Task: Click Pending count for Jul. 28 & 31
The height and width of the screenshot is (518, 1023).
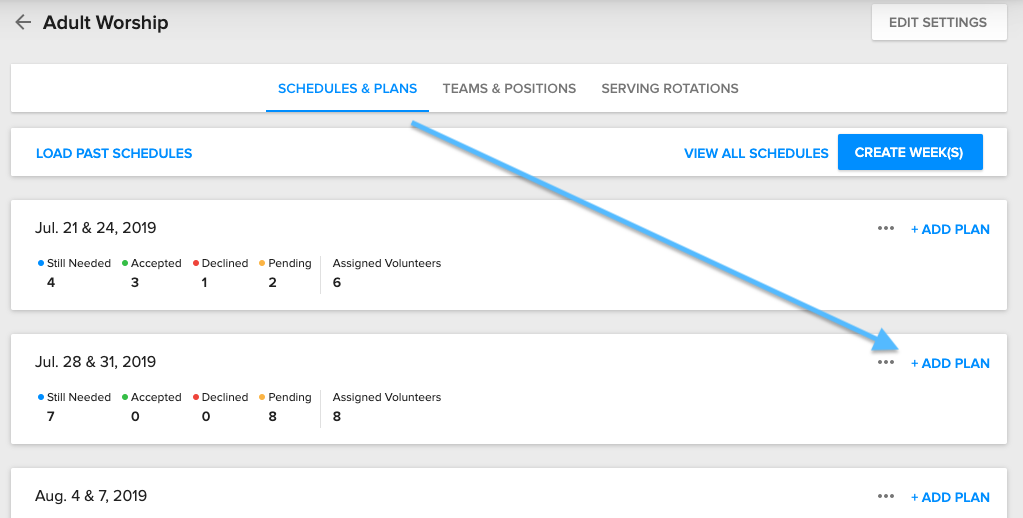Action: tap(274, 416)
